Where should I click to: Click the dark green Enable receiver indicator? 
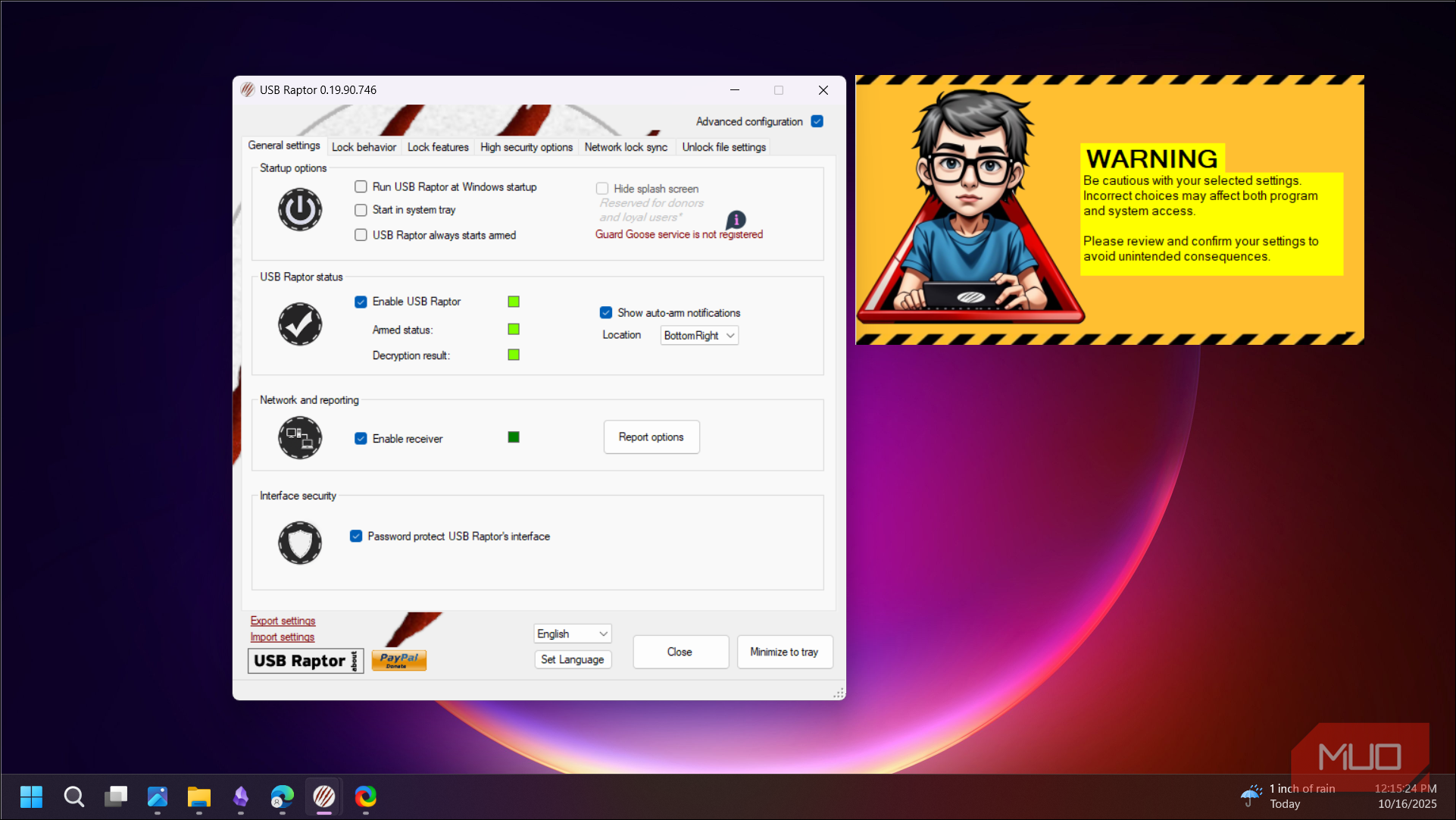(514, 437)
